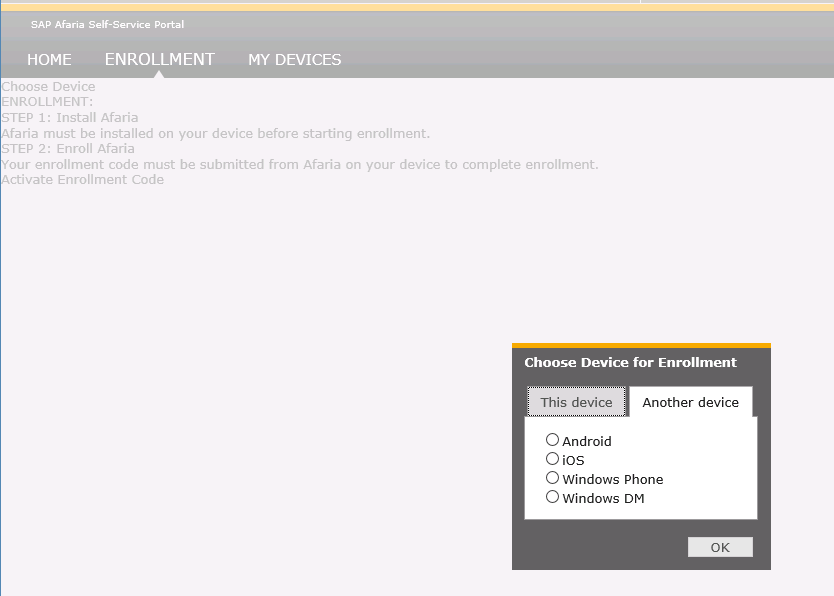Go to MY DEVICES tab
834x596 pixels.
point(295,60)
